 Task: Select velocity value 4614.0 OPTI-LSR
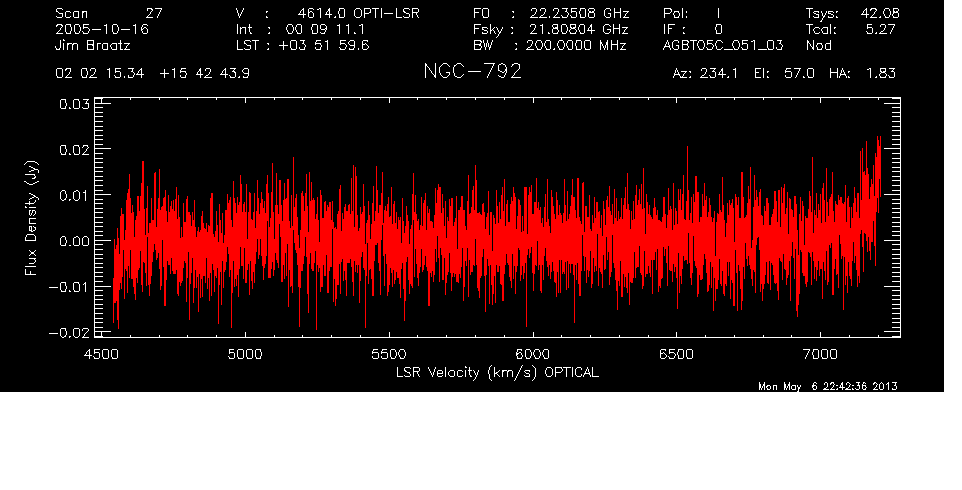[x=358, y=13]
